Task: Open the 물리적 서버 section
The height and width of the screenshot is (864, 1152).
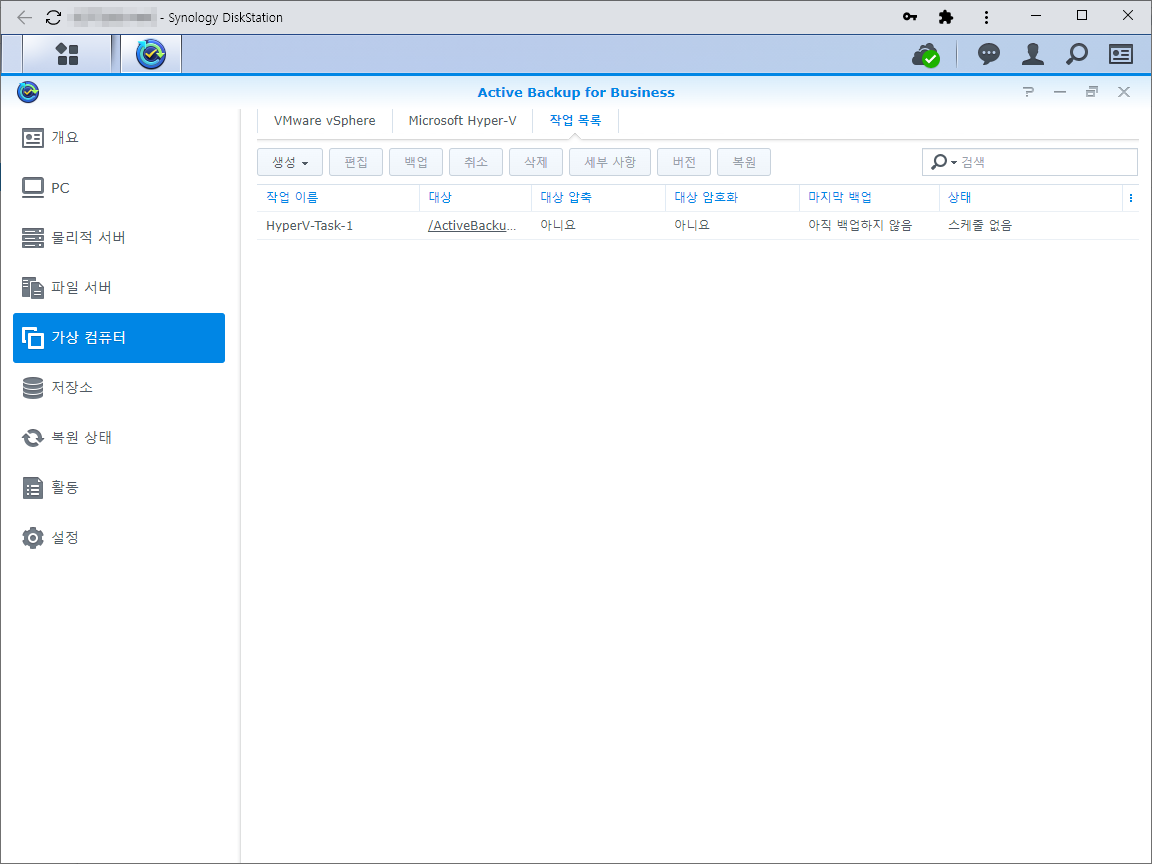Action: tap(119, 237)
